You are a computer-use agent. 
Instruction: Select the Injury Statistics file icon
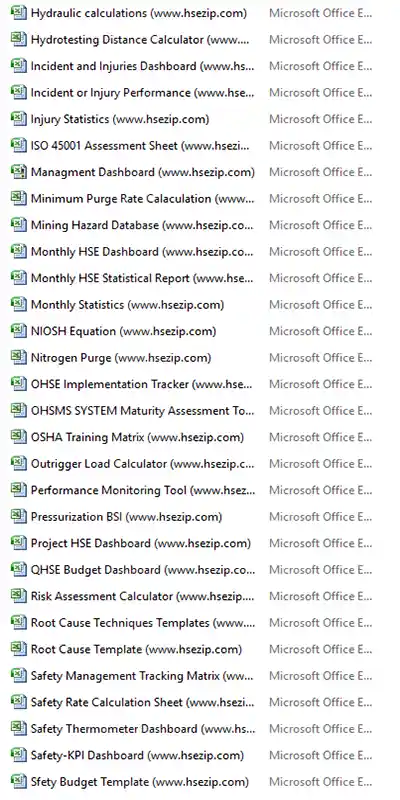tap(19, 119)
